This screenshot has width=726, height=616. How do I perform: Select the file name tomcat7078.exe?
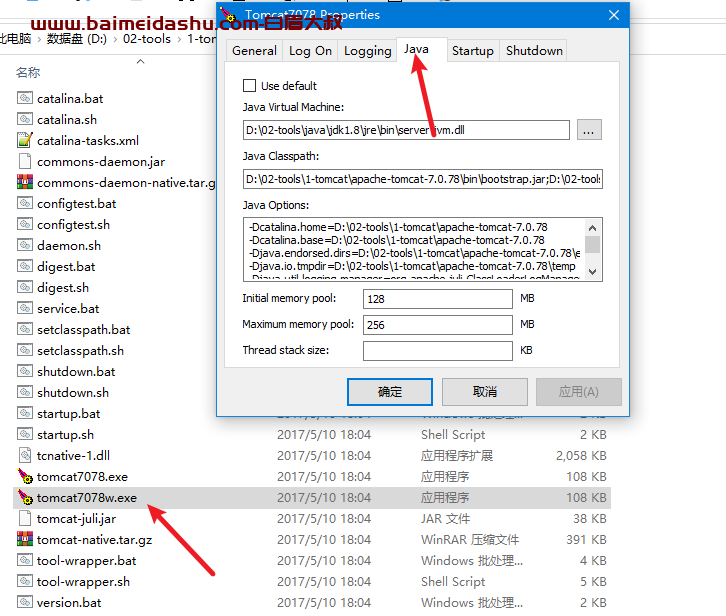tap(82, 477)
